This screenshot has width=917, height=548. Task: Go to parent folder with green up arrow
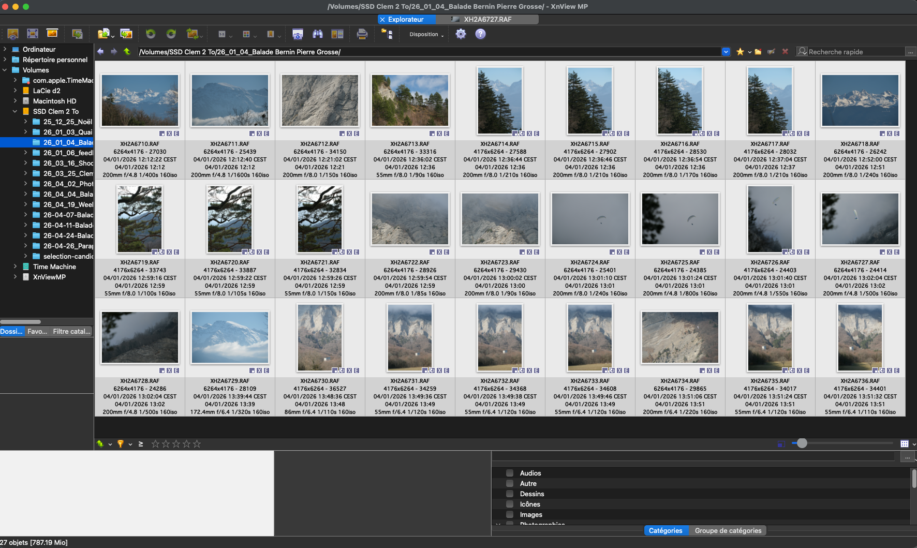pyautogui.click(x=127, y=51)
